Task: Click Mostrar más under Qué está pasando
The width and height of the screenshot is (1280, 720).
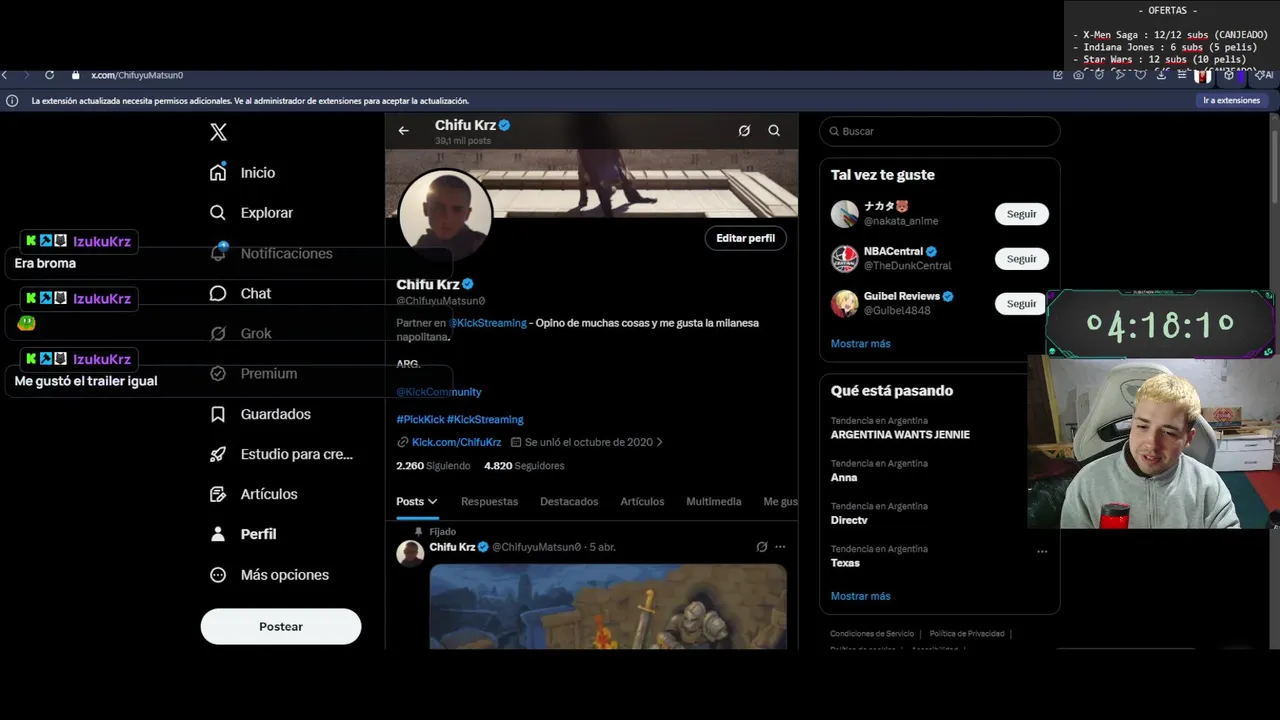Action: pyautogui.click(x=860, y=596)
